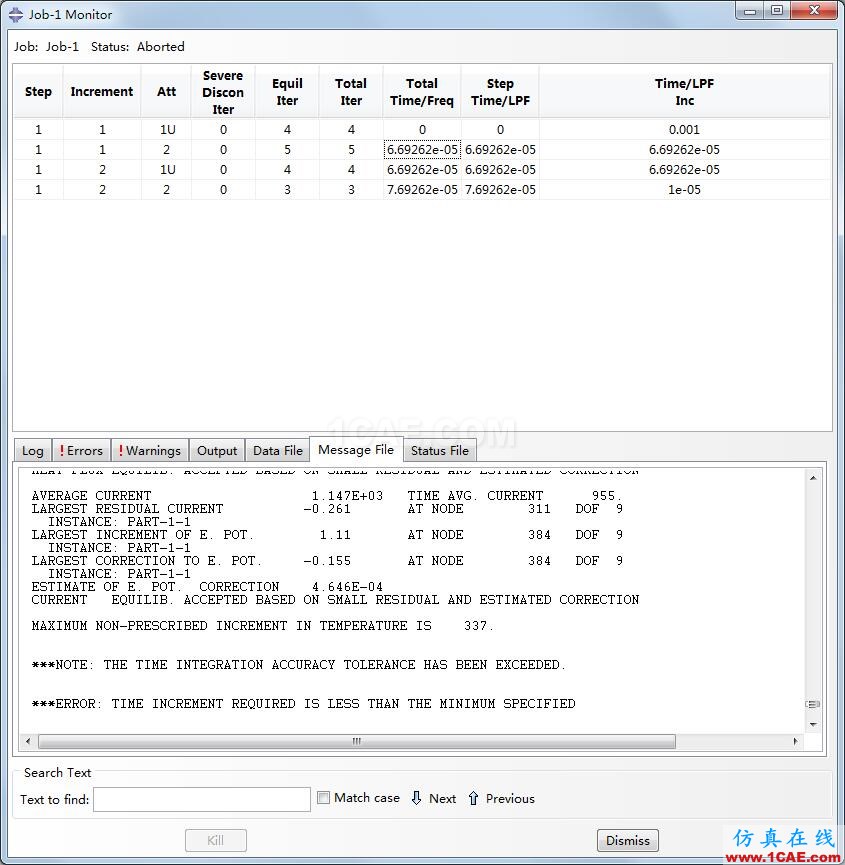The image size is (845, 865).
Task: Click the AVERAGE CURRENT line in message file
Action: click(327, 496)
